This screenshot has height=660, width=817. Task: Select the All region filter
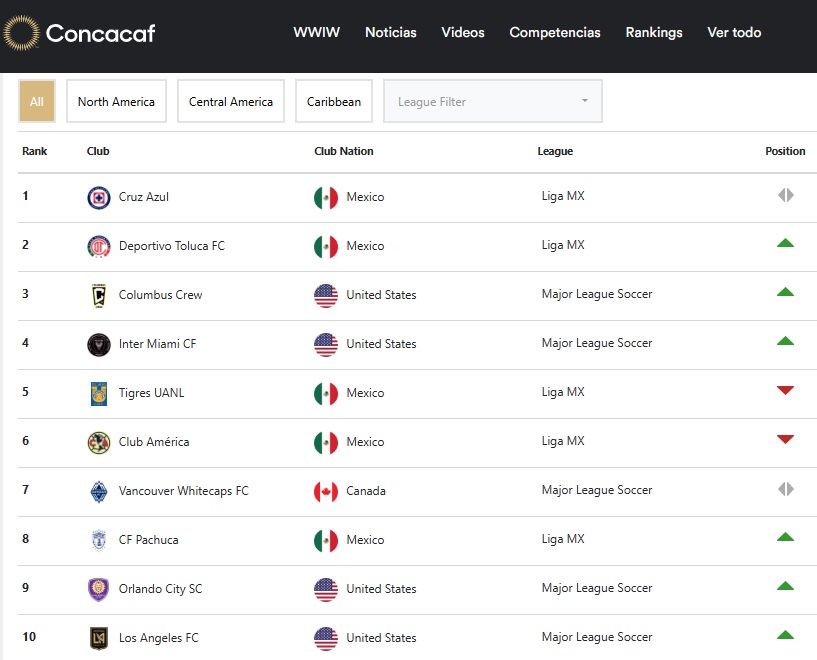click(36, 101)
